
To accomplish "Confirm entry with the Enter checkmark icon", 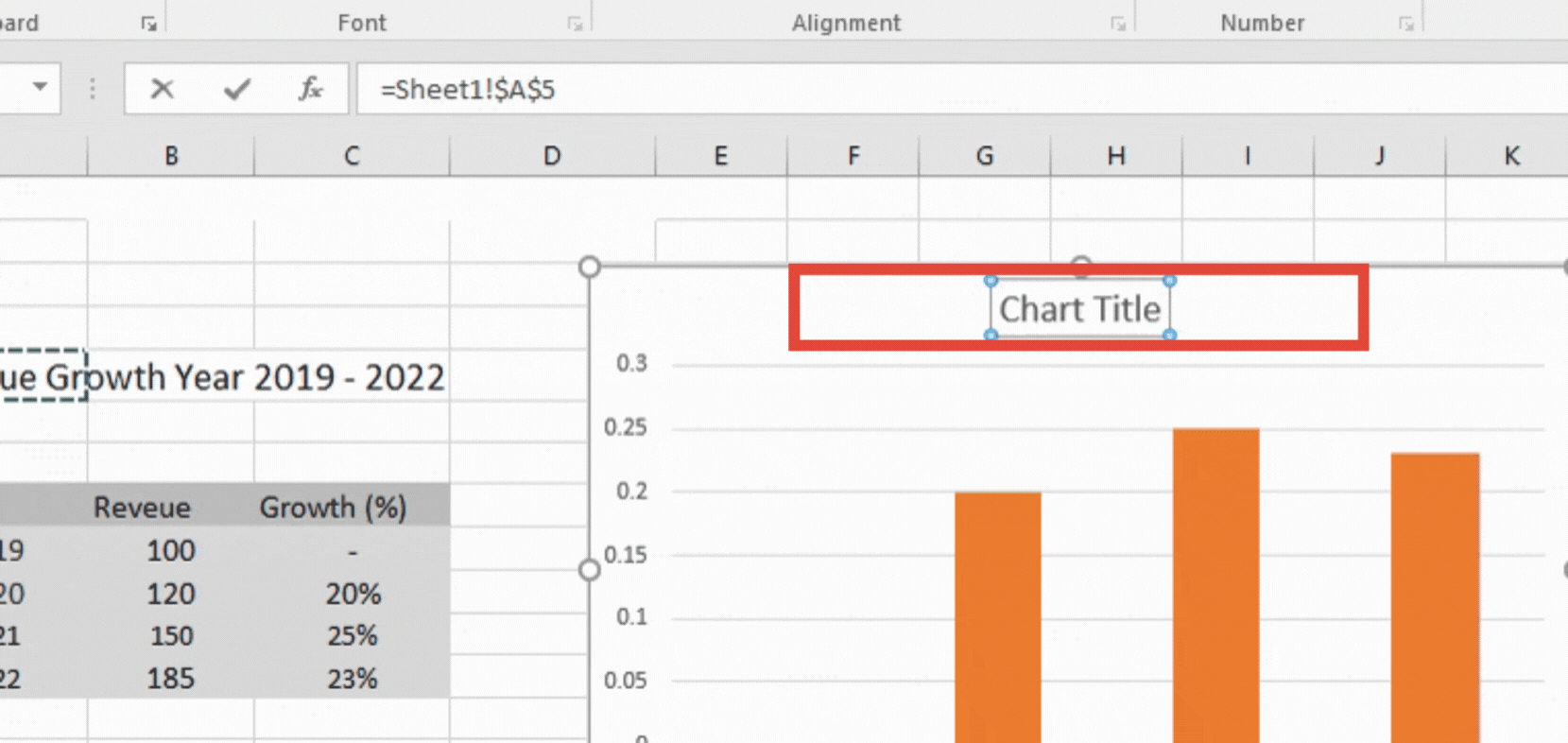I will click(x=236, y=89).
